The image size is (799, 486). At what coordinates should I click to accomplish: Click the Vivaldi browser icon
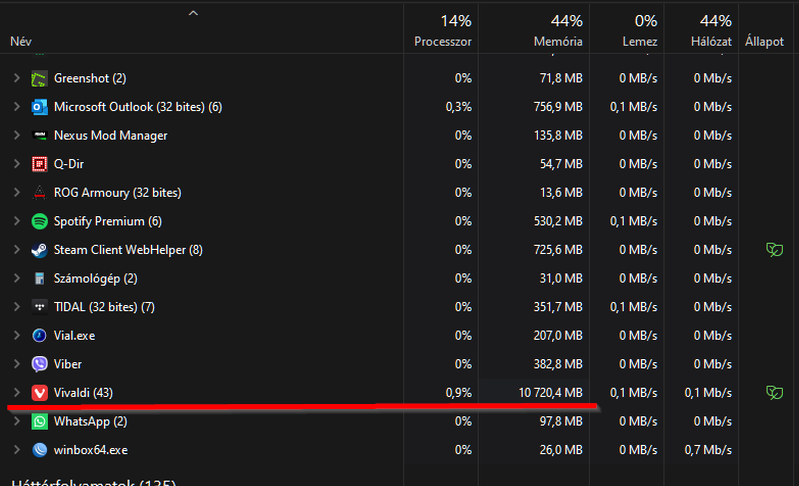tap(39, 393)
